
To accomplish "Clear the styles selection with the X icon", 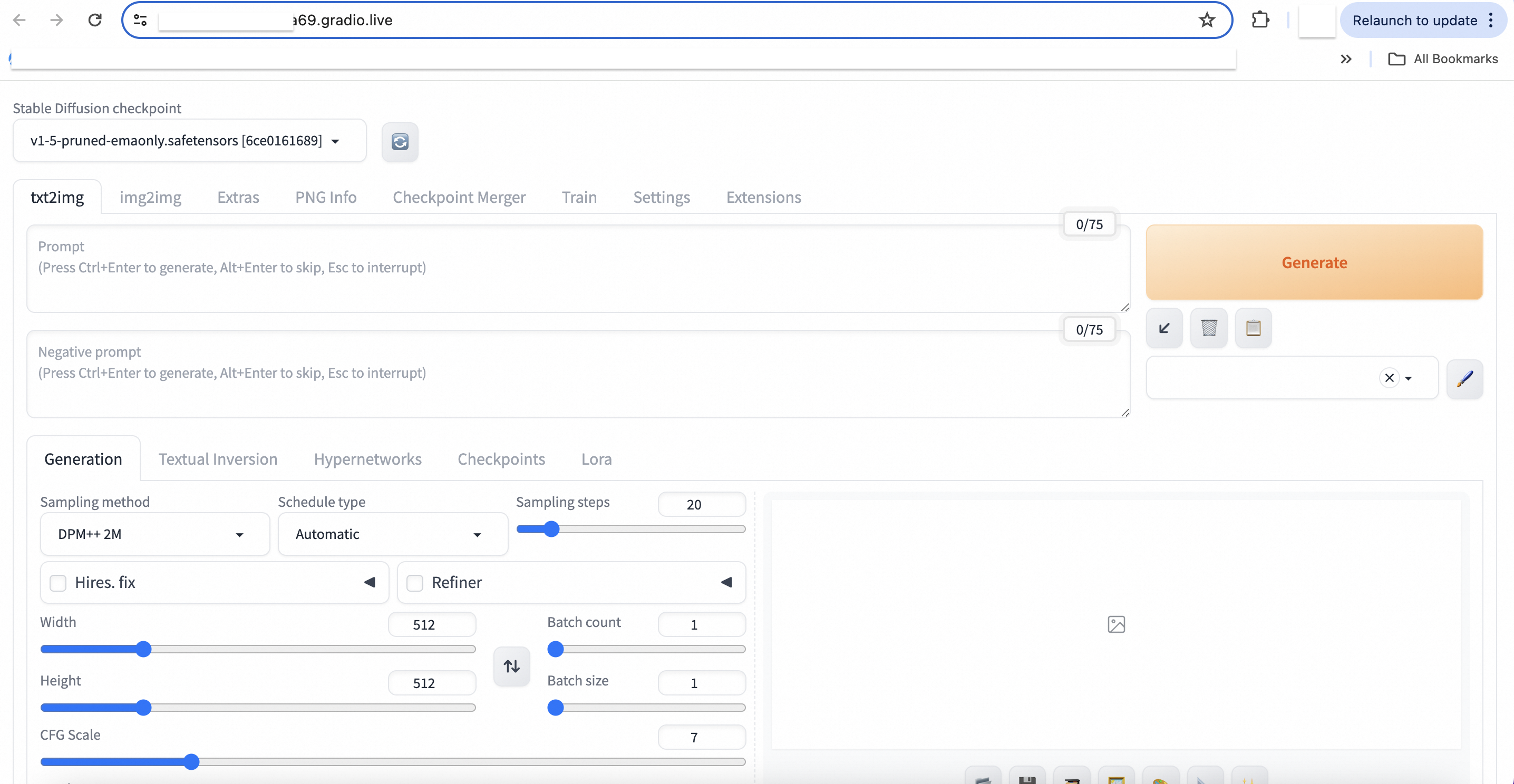I will click(1390, 378).
